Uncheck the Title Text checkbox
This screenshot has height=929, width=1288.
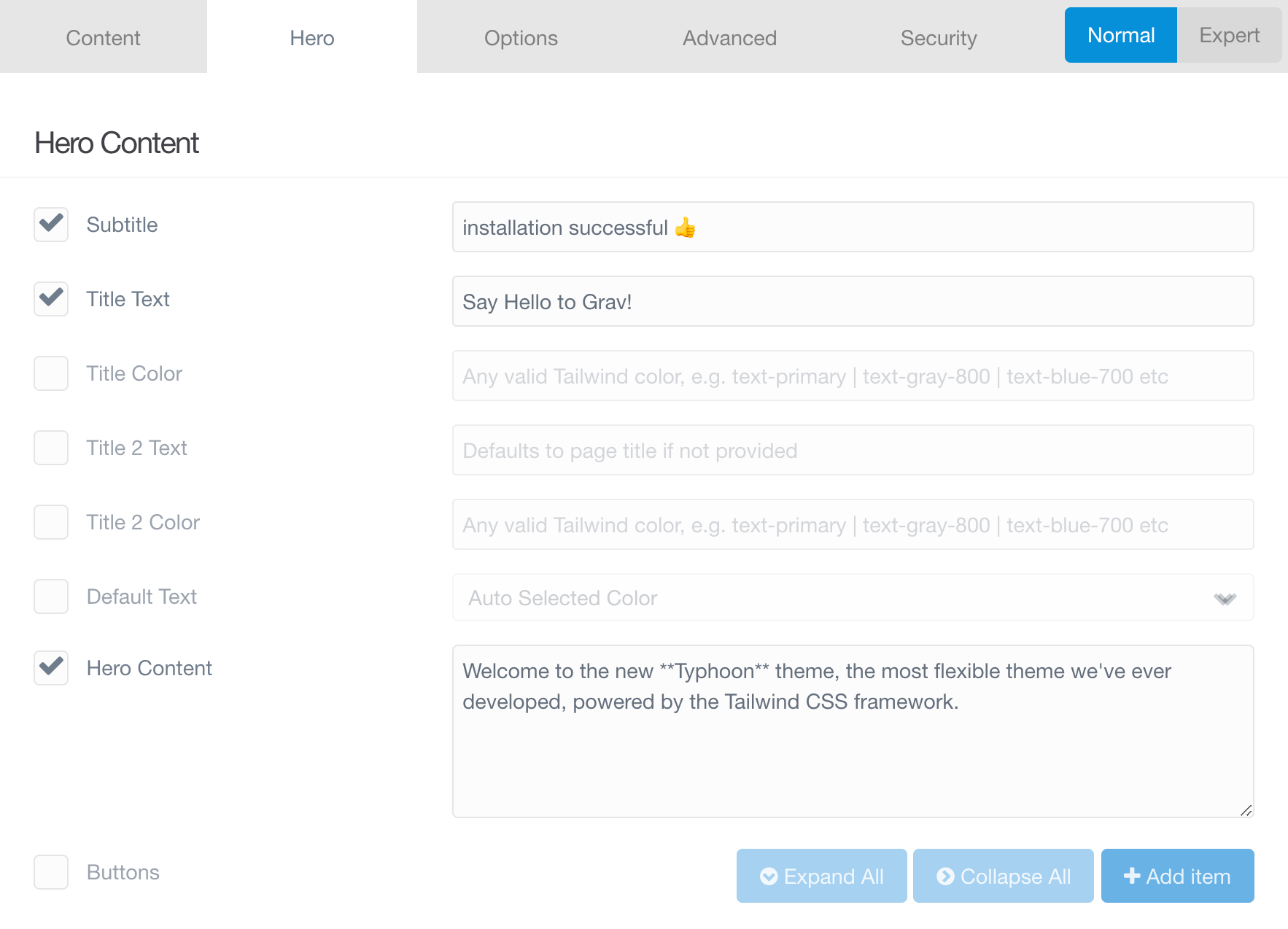51,299
